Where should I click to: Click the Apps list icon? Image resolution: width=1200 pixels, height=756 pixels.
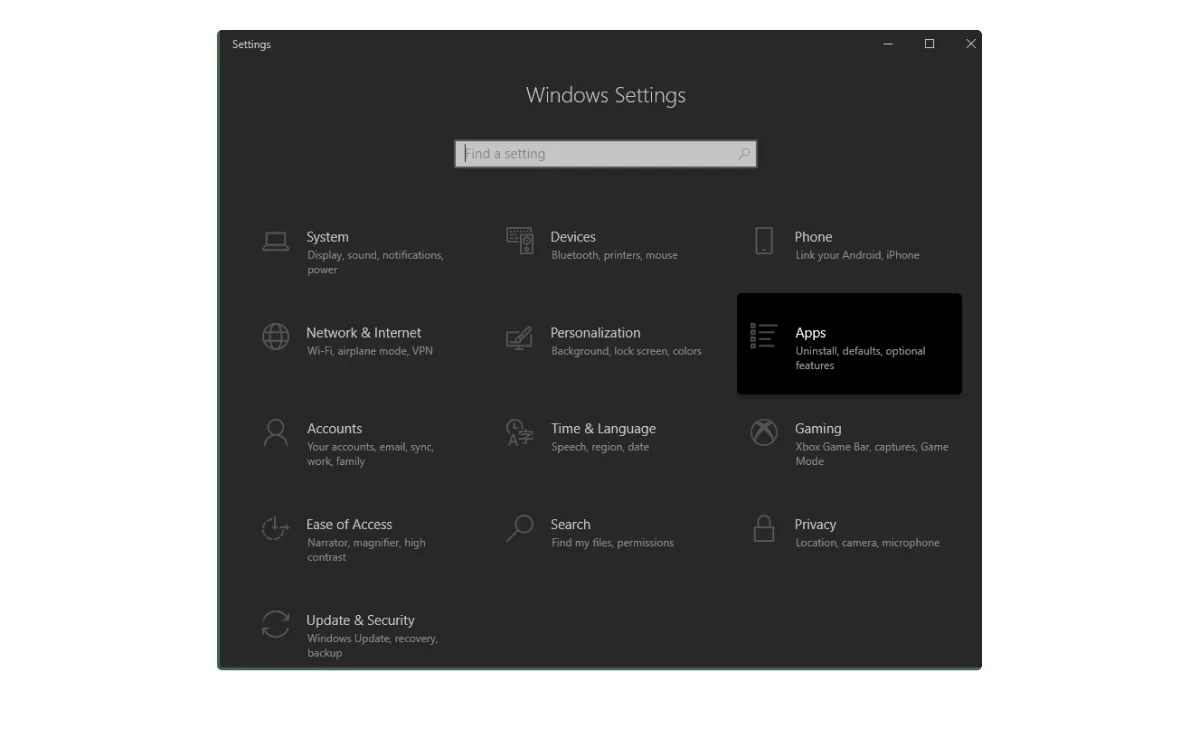coord(764,336)
